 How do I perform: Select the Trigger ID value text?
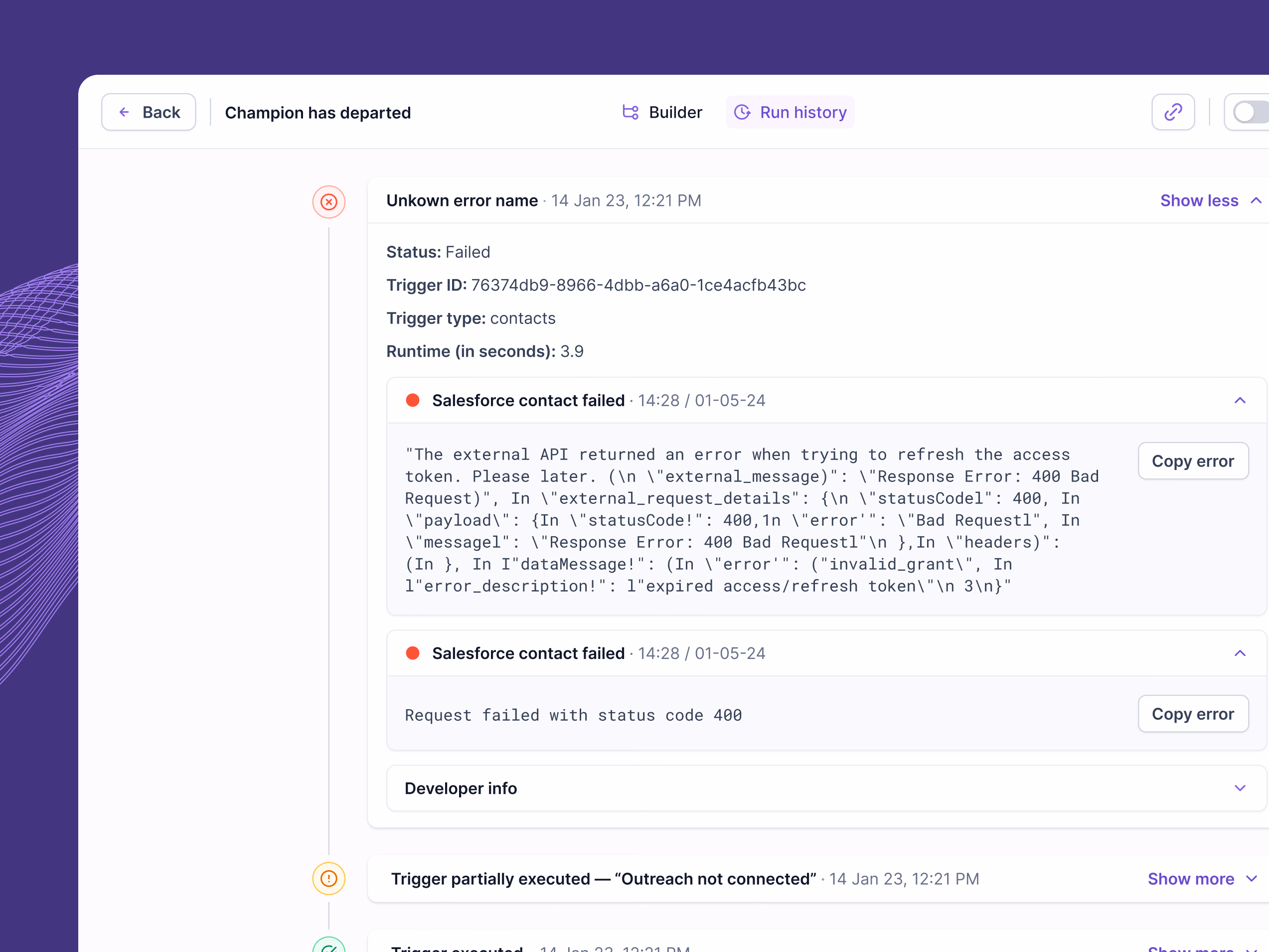pyautogui.click(x=638, y=285)
